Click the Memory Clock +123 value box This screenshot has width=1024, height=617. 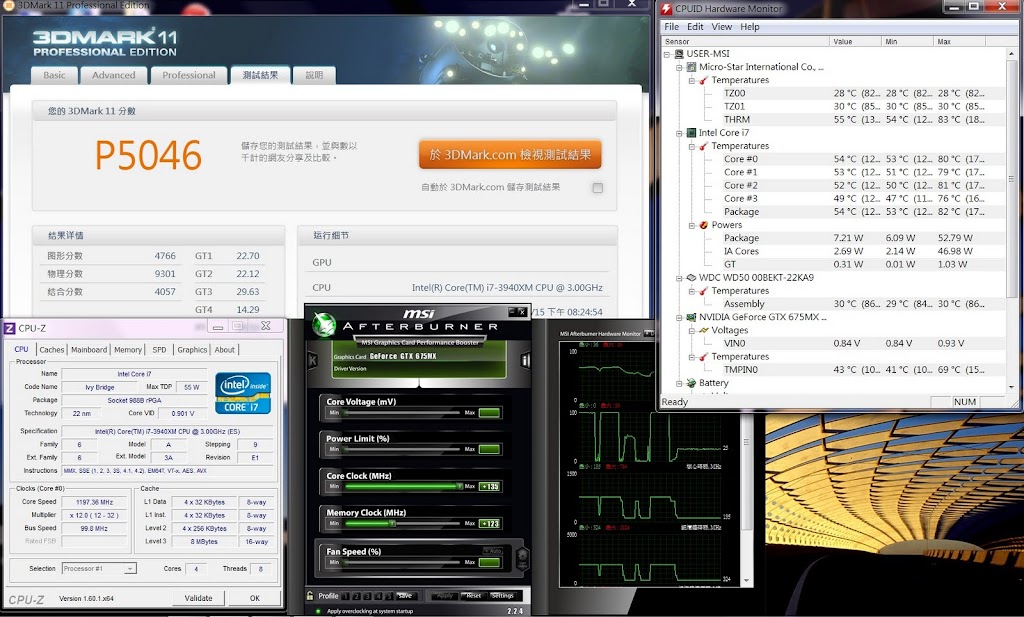coord(490,524)
